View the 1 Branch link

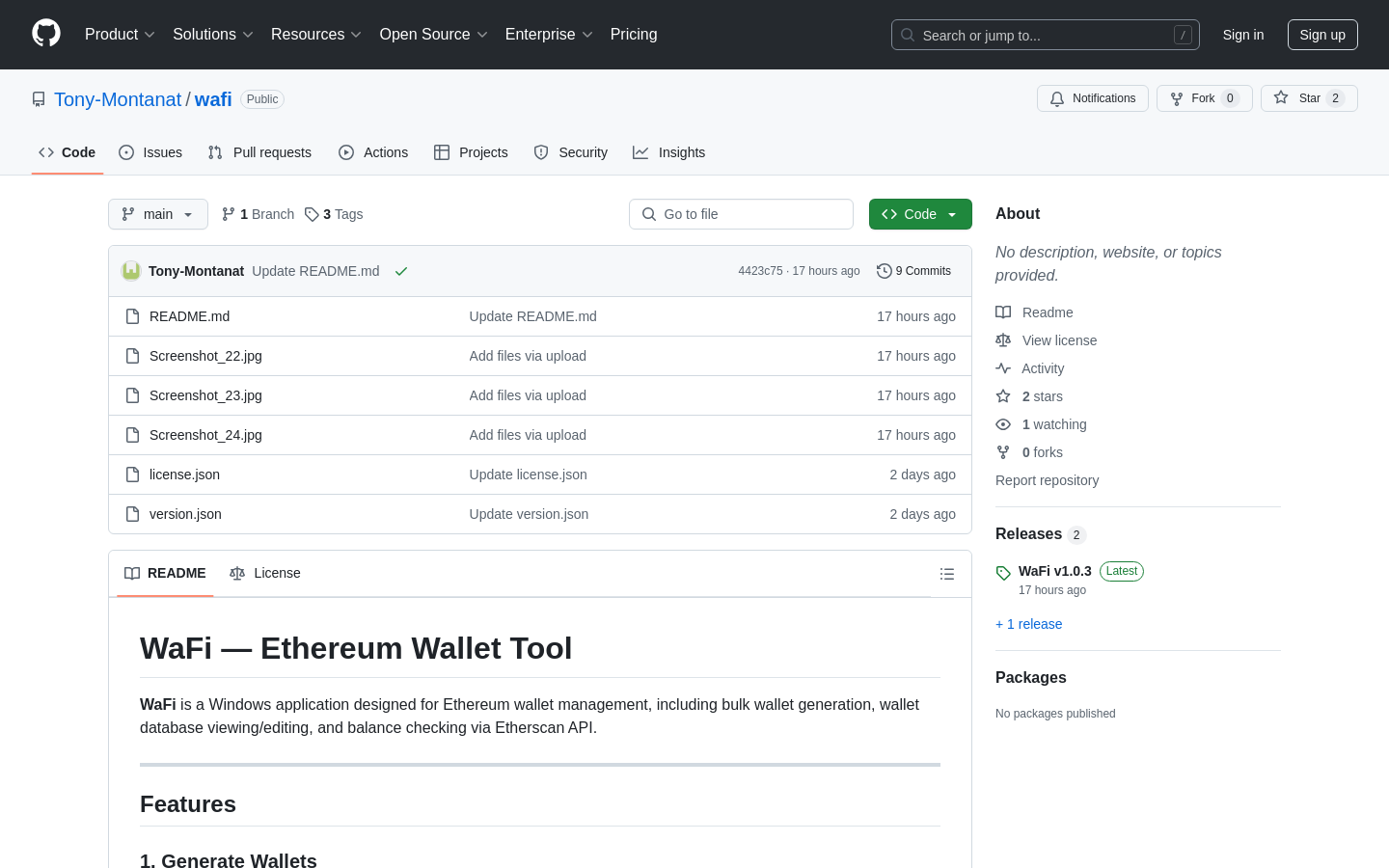[x=258, y=214]
